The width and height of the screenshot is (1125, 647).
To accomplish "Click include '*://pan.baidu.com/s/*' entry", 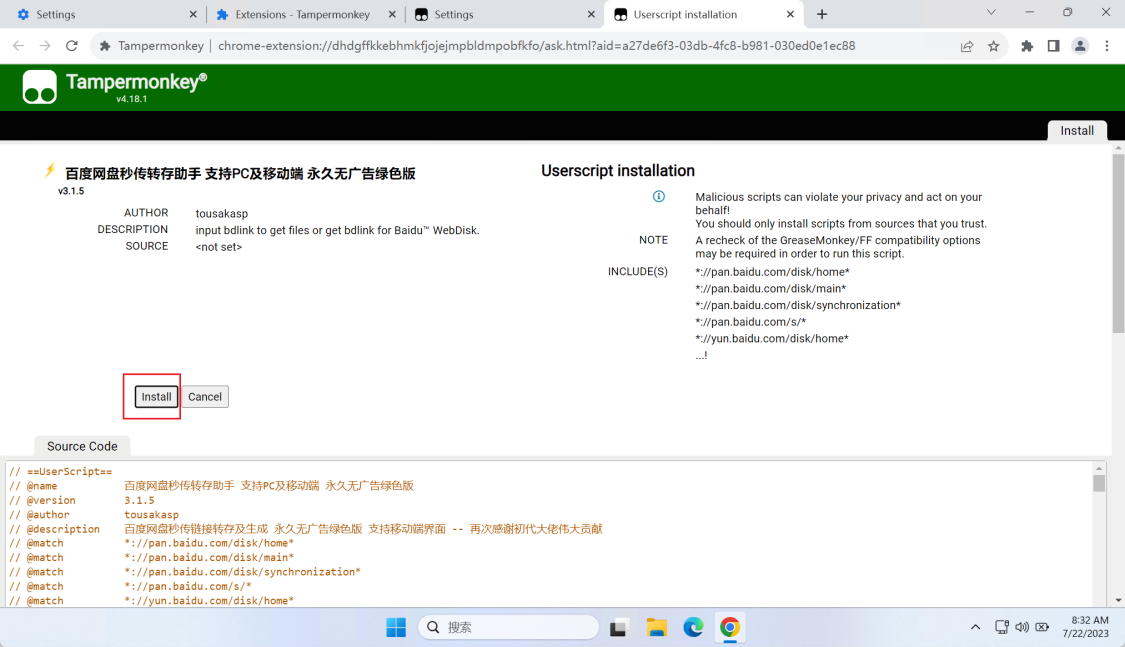I will [750, 322].
